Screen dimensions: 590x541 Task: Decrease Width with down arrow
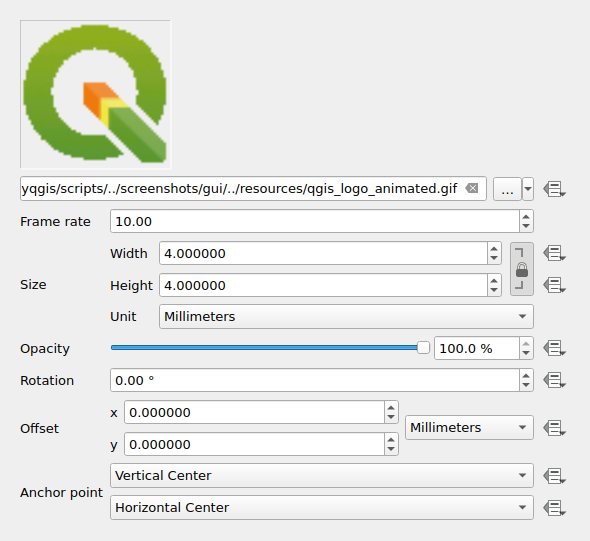[494, 258]
